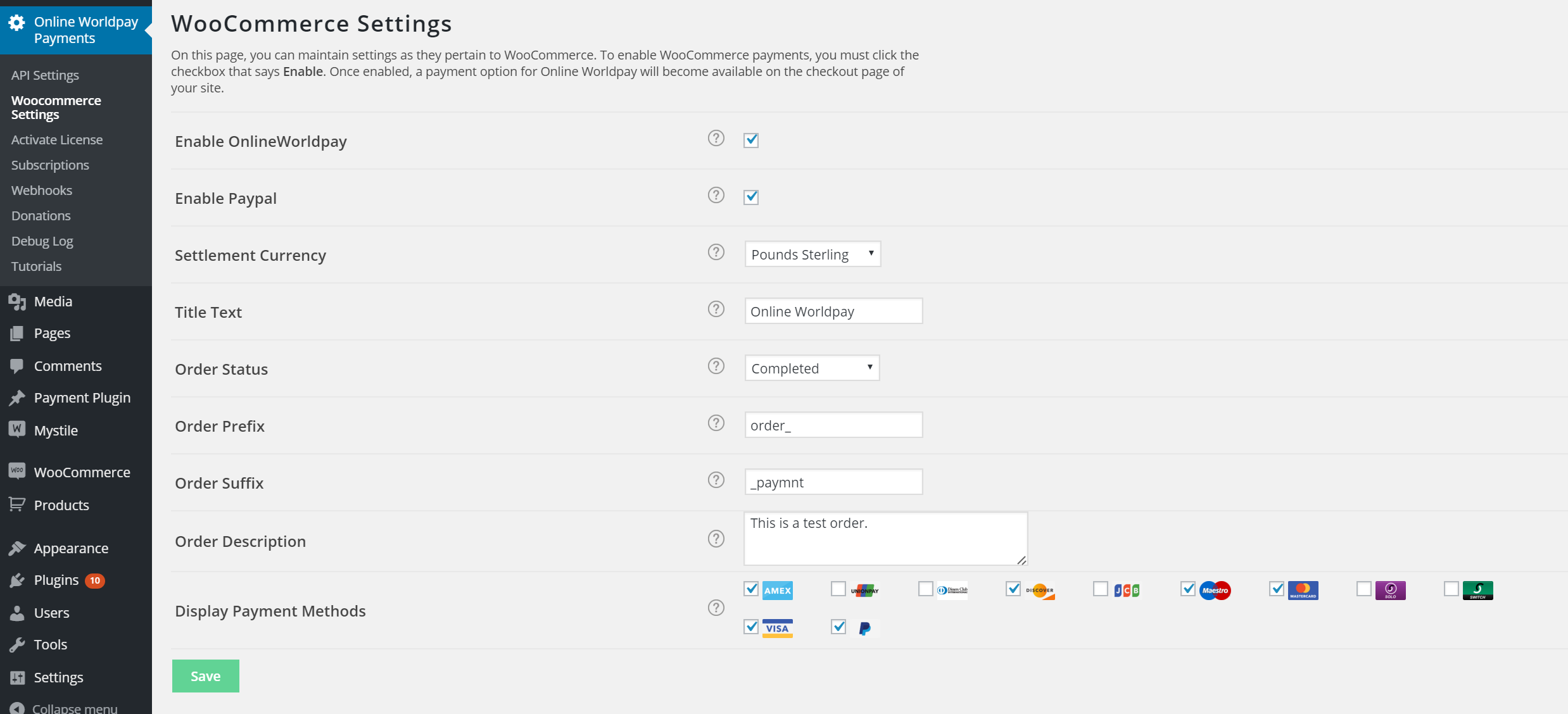Viewport: 1568px width, 714px height.
Task: Click Activate License link
Action: (55, 139)
